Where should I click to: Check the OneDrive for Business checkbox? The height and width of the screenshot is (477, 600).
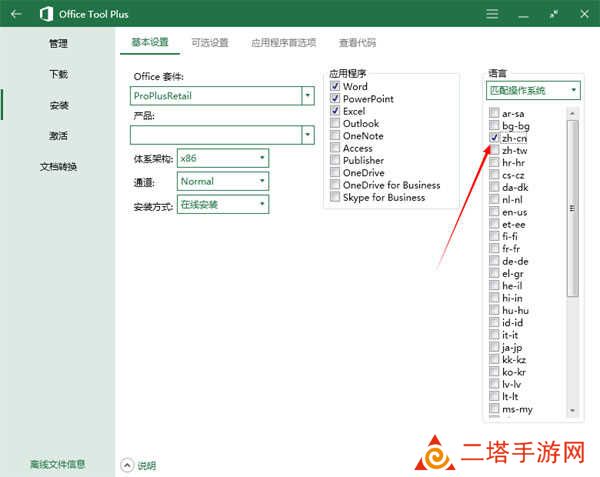coord(335,185)
